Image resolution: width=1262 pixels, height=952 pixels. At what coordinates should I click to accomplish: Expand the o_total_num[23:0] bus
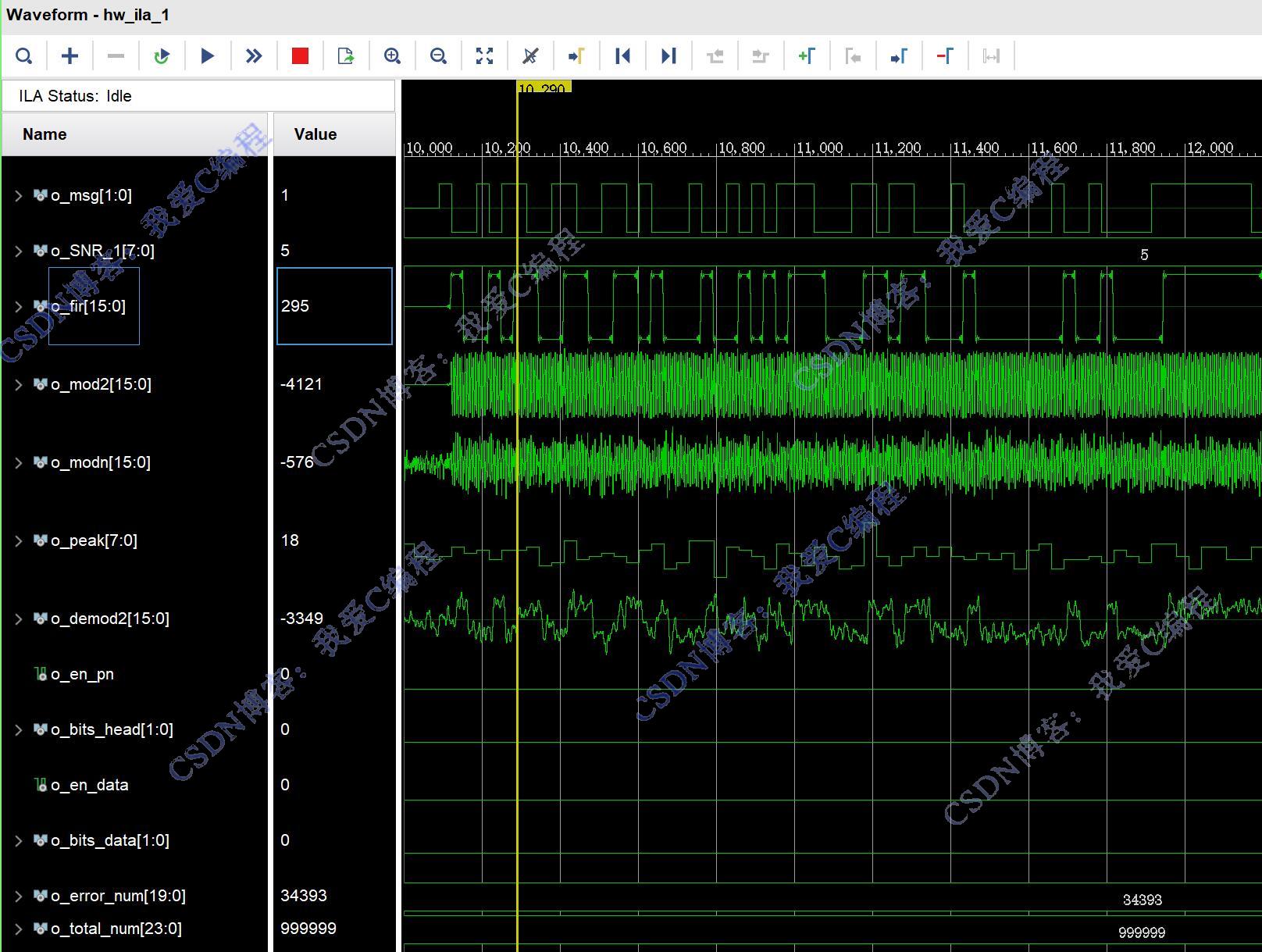[18, 929]
